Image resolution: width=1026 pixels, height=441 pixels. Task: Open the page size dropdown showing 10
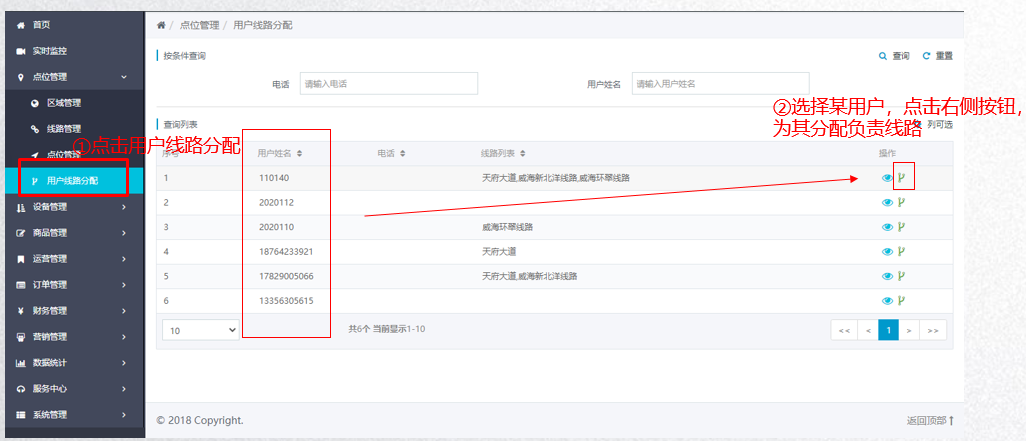click(x=201, y=330)
